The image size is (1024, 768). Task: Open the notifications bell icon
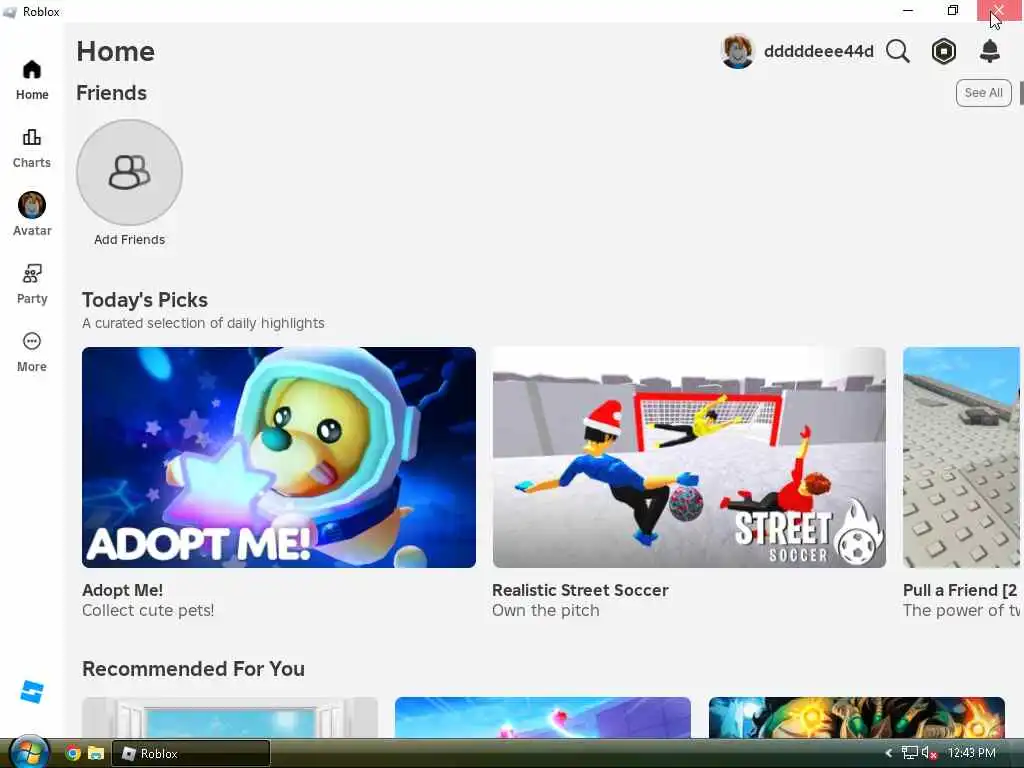click(x=990, y=51)
